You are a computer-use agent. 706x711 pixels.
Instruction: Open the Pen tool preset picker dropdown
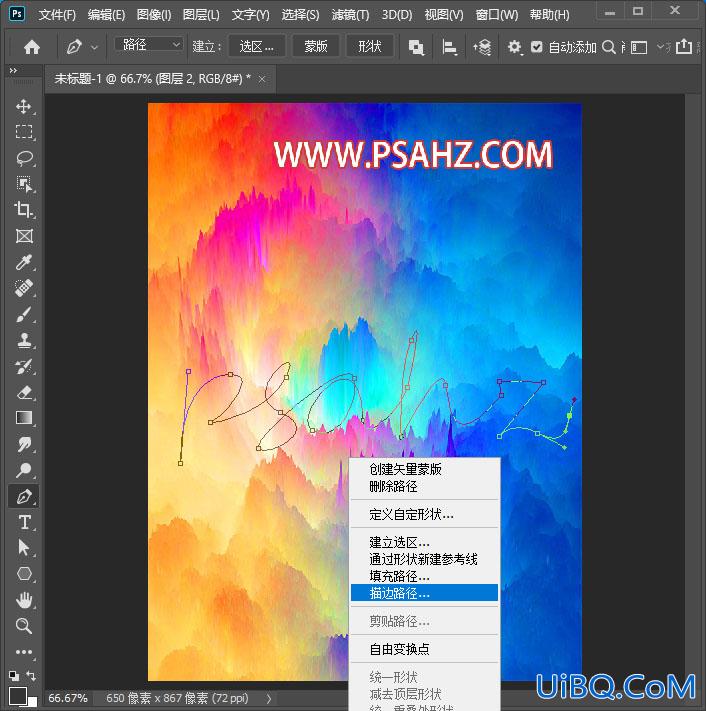click(94, 47)
